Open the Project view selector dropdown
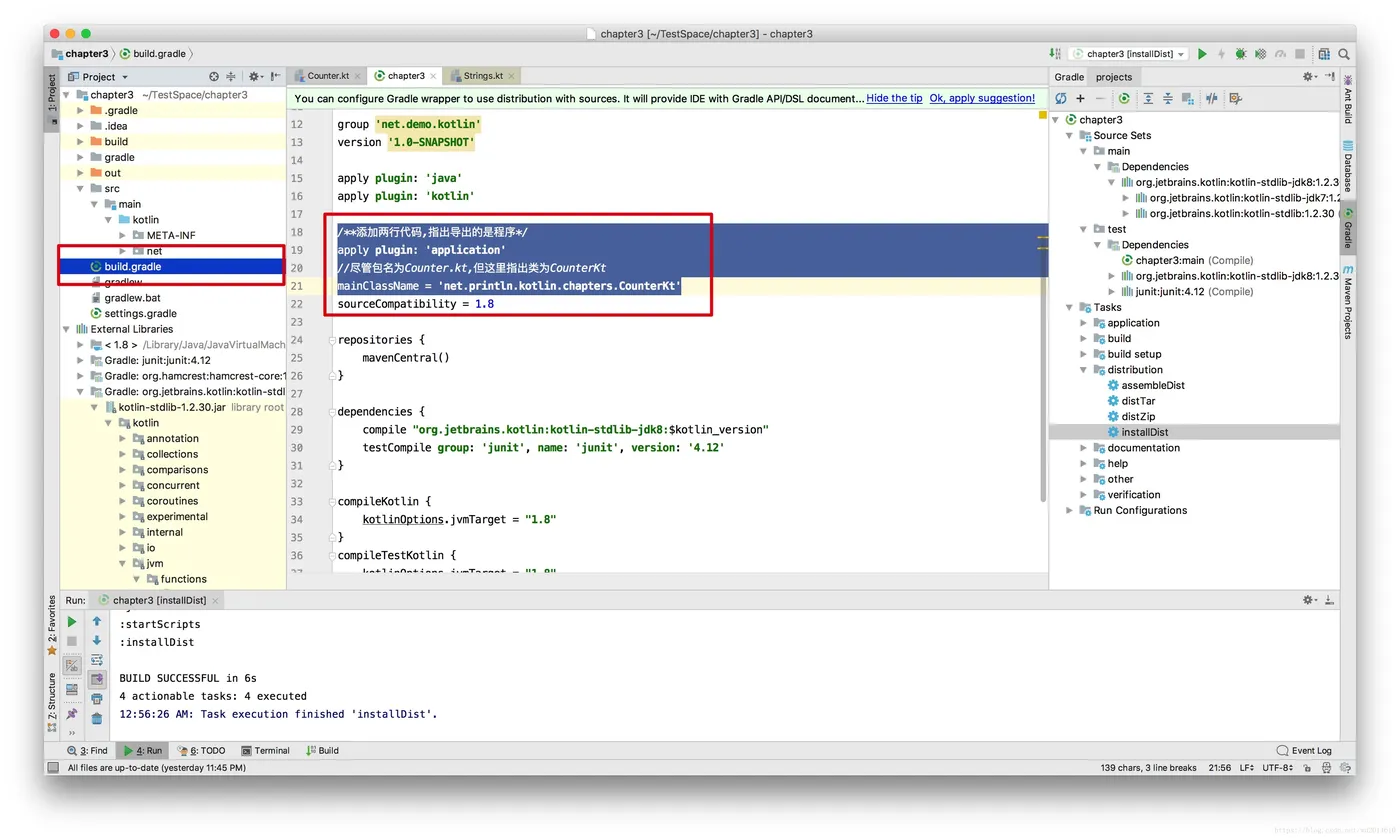 (98, 76)
